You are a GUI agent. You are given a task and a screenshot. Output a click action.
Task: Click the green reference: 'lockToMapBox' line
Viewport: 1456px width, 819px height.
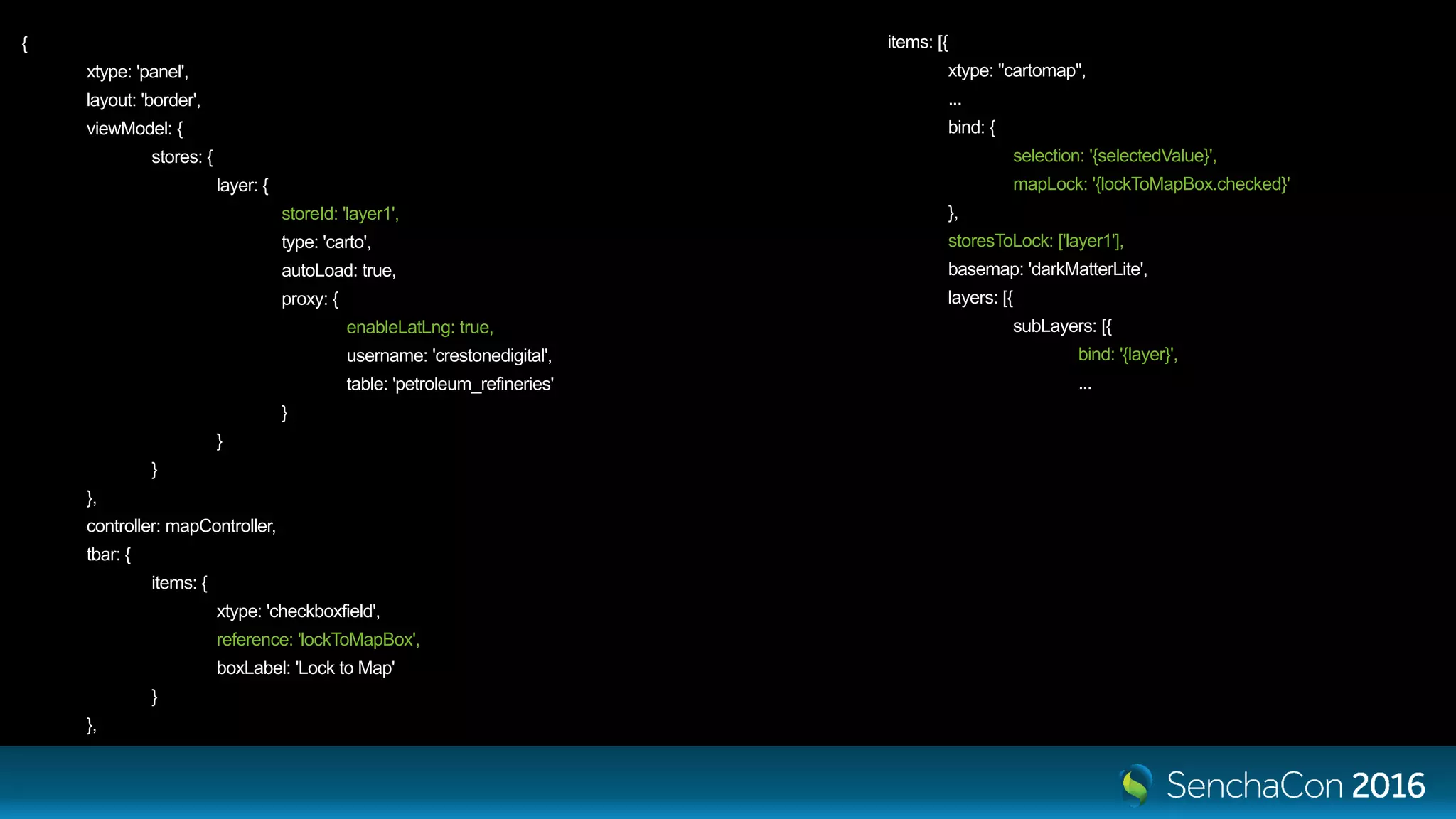(318, 640)
